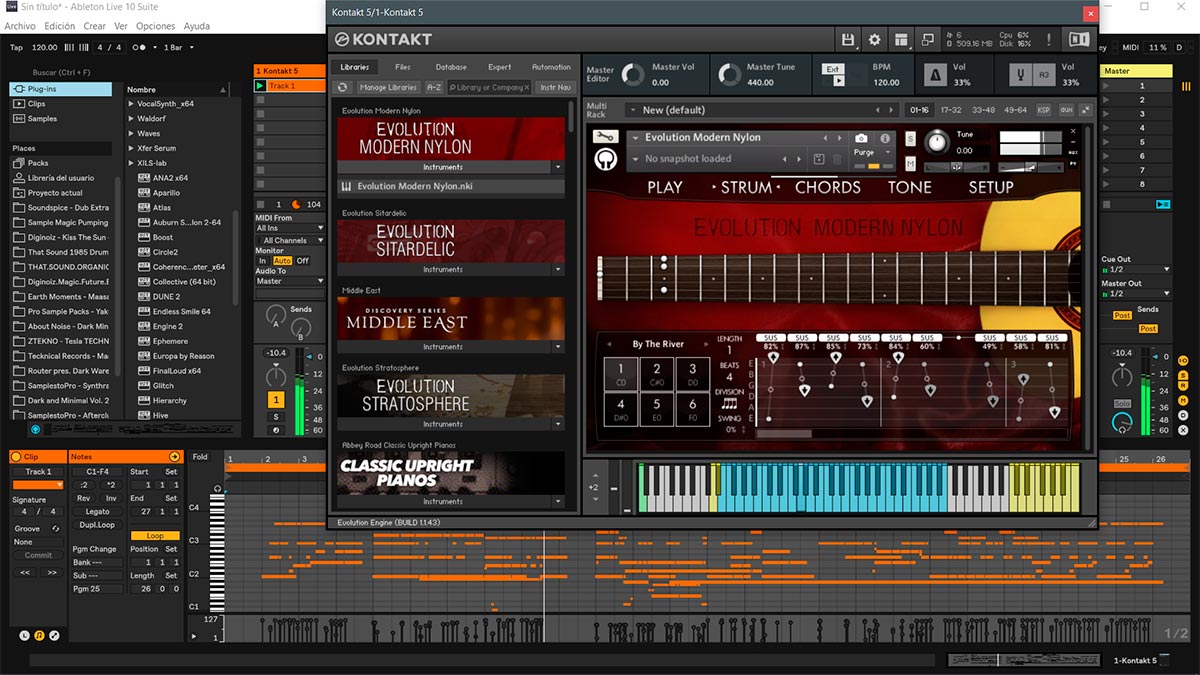Open the Archivo menu
The width and height of the screenshot is (1200, 675).
tap(20, 26)
